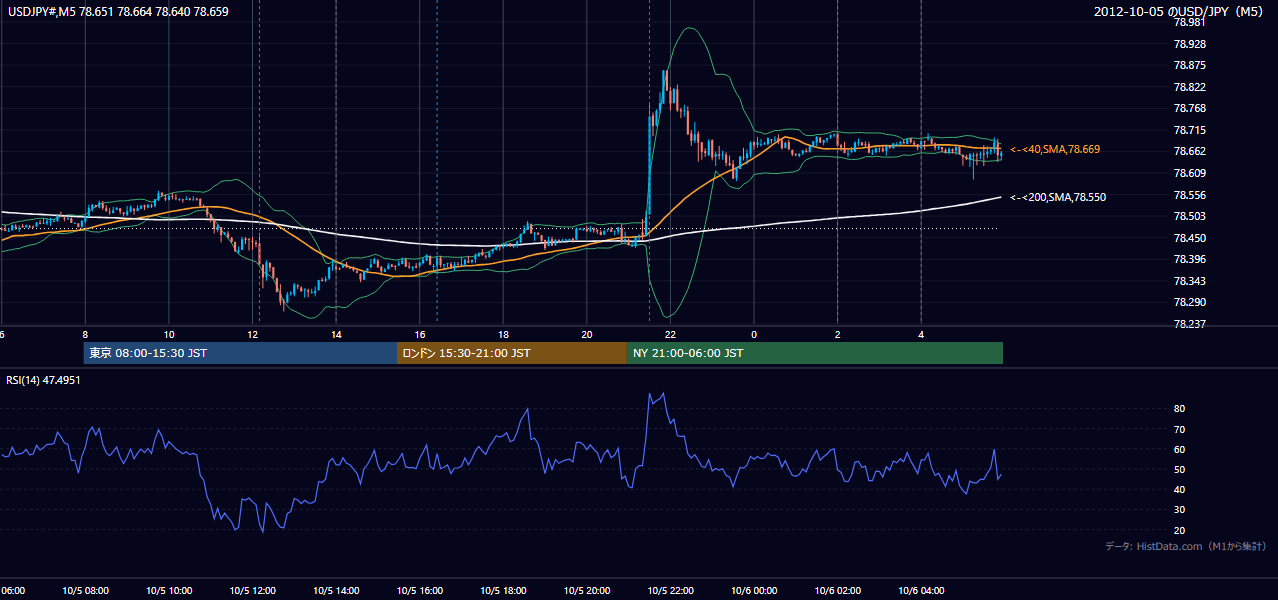Click price axis label 78.290
This screenshot has height=600, width=1278.
[x=1191, y=302]
